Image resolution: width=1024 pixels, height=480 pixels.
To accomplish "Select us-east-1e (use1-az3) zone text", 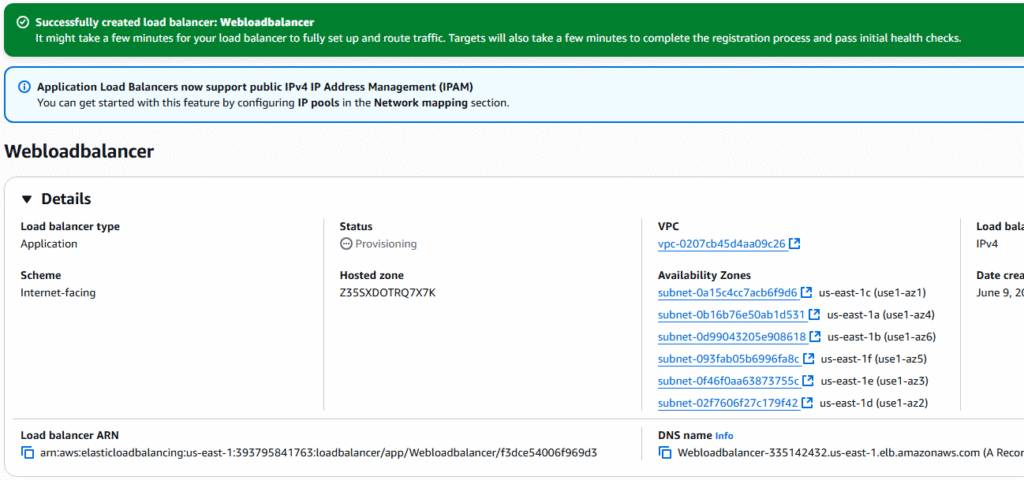I will [874, 381].
